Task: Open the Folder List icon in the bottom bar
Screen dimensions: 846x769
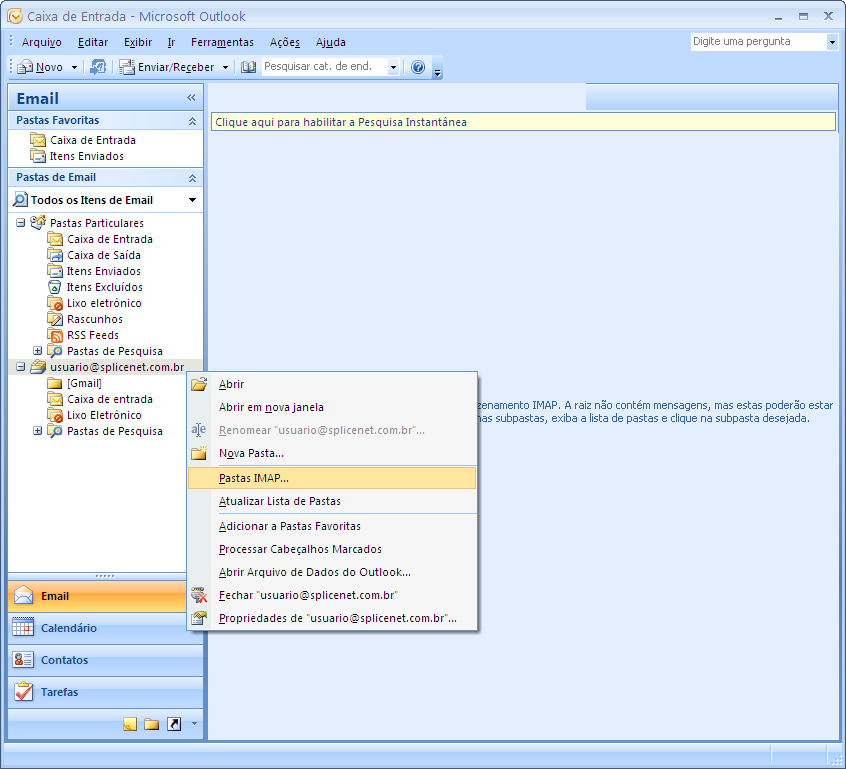Action: [x=152, y=724]
